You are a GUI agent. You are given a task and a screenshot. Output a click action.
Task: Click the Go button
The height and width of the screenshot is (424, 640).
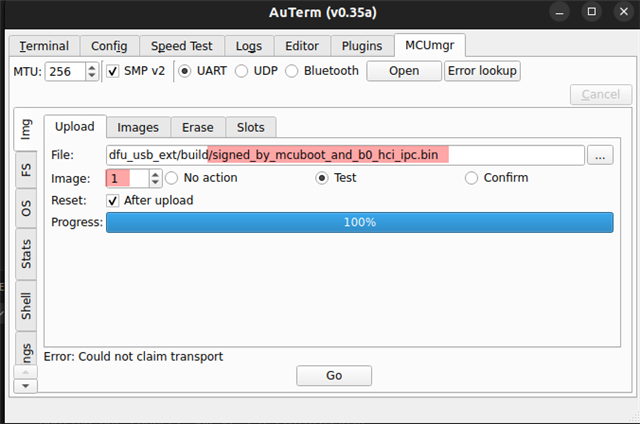coord(334,375)
